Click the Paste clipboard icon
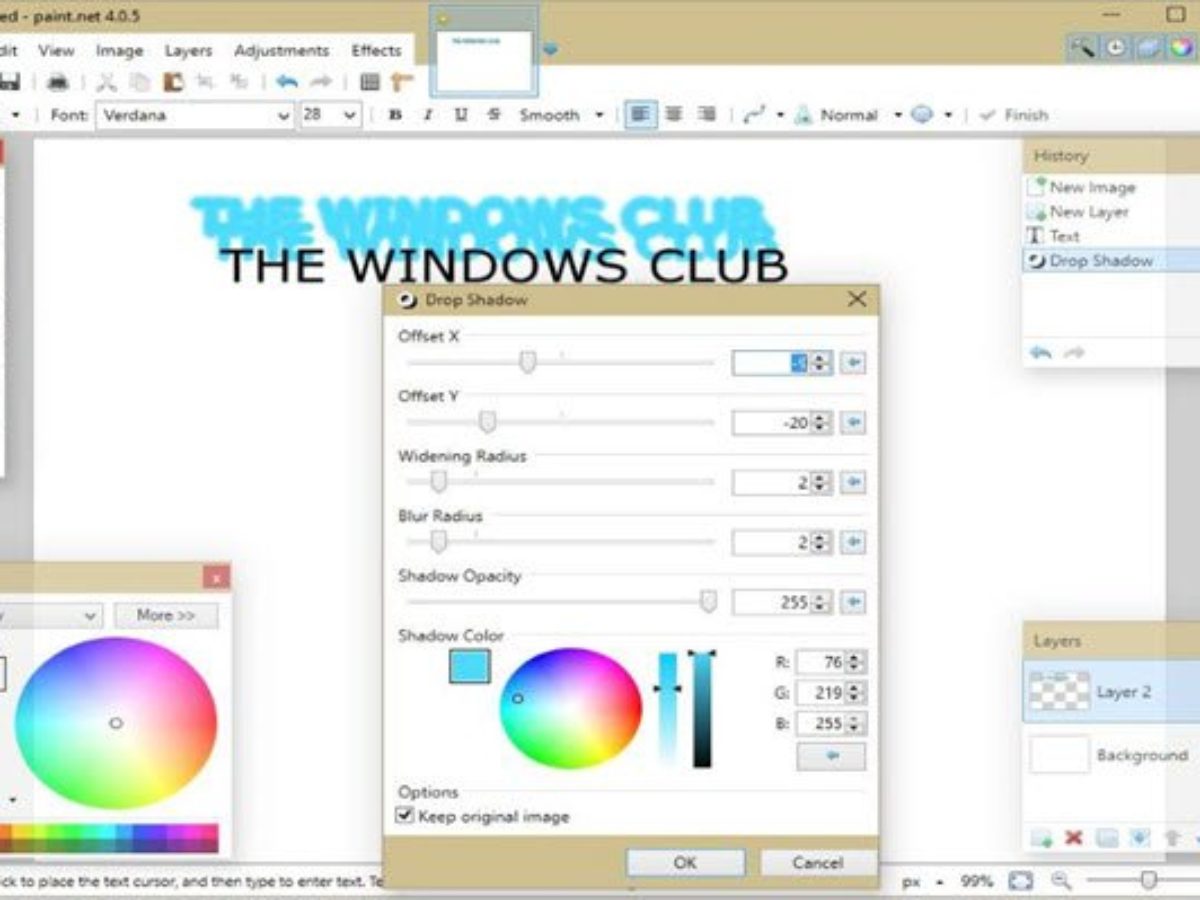Viewport: 1200px width, 900px height. pos(173,82)
